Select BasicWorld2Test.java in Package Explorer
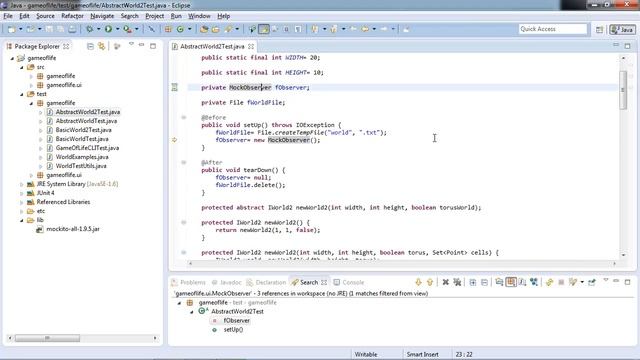 [x=83, y=130]
